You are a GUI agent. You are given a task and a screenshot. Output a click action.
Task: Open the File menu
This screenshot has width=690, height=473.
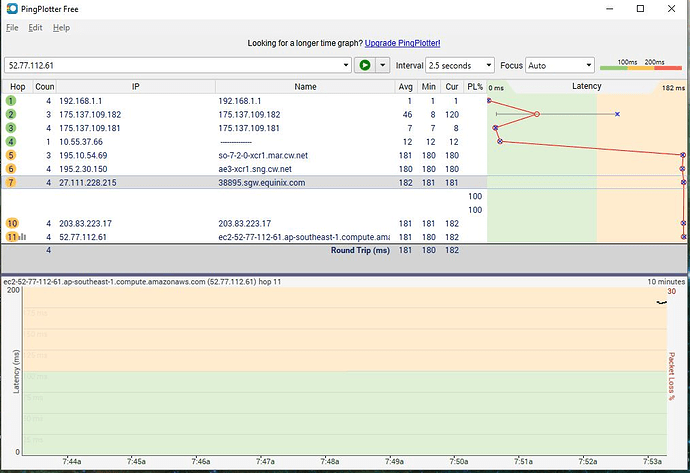coord(13,28)
